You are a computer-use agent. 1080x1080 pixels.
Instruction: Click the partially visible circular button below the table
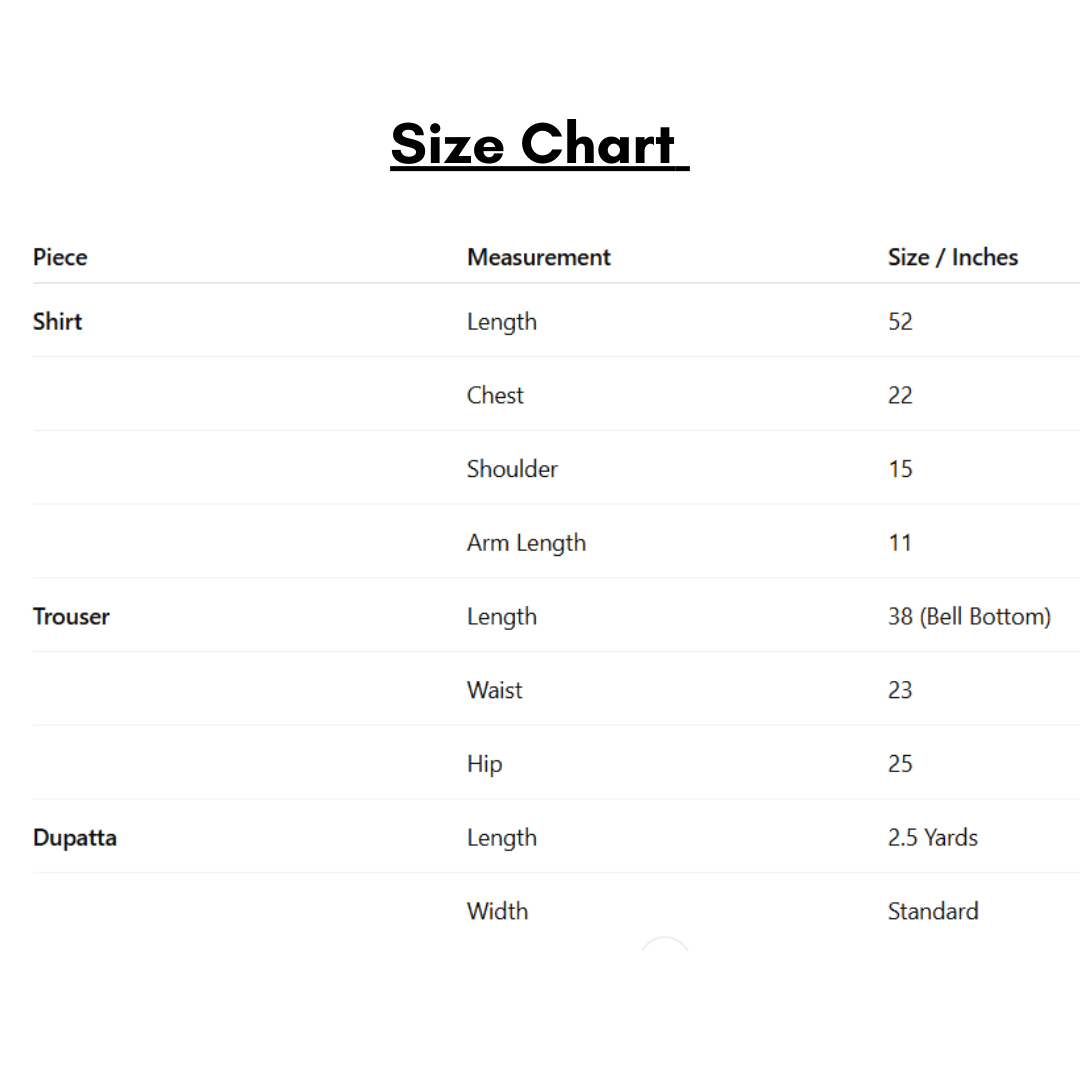pyautogui.click(x=665, y=945)
